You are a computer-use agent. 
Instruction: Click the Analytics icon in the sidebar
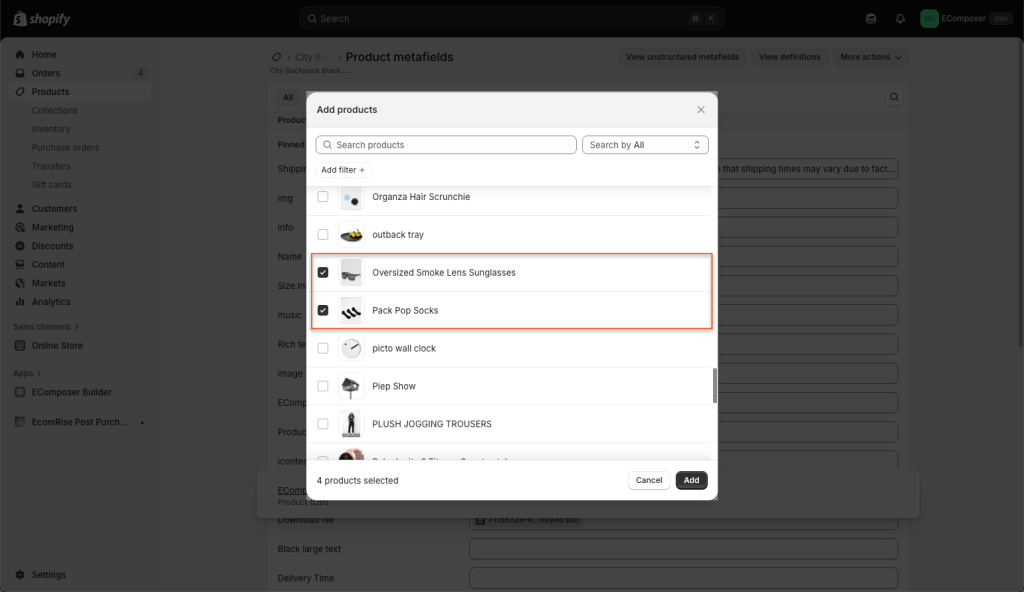20,302
